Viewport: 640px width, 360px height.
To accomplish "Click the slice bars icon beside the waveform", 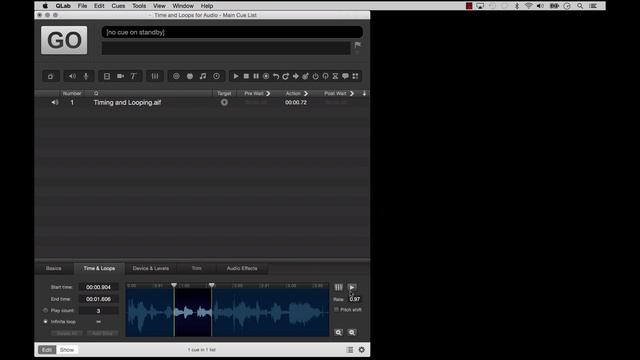I will [338, 287].
